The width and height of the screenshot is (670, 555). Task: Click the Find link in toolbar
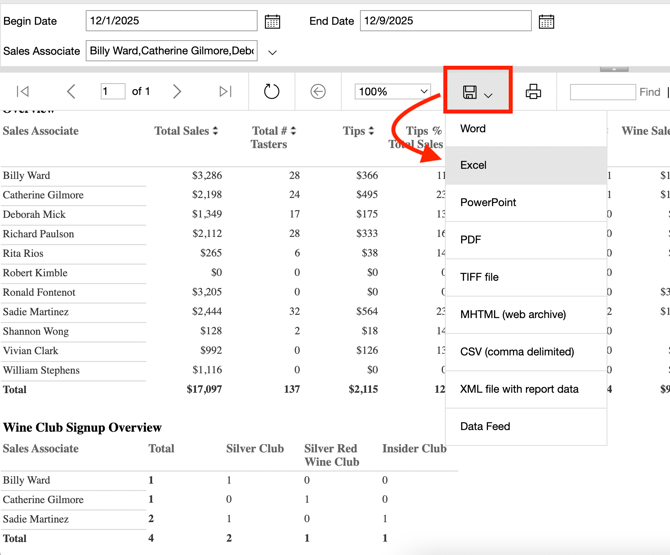tap(649, 92)
